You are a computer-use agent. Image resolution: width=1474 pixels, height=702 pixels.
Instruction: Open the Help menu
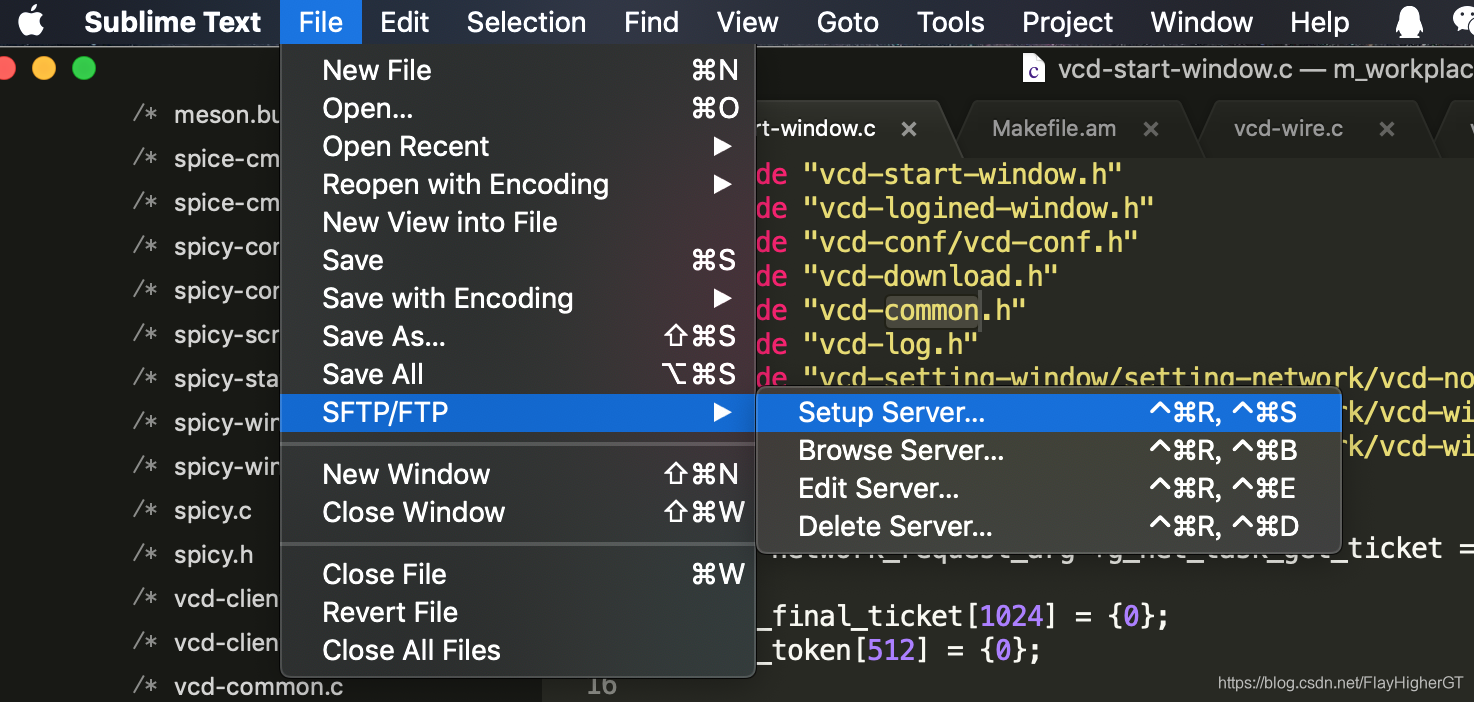(x=1319, y=22)
